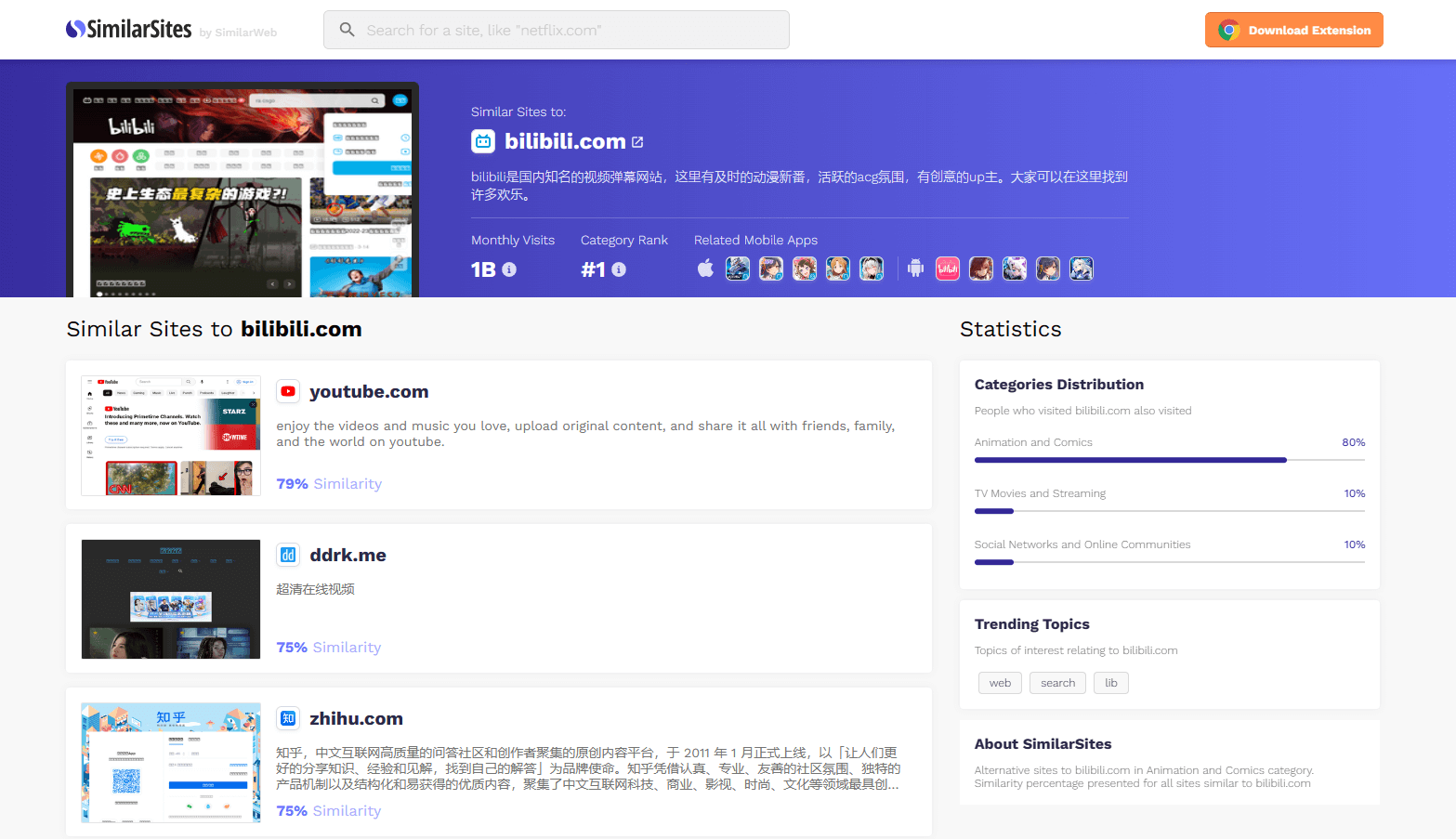Select the Animation and Comics category label

pos(1033,442)
